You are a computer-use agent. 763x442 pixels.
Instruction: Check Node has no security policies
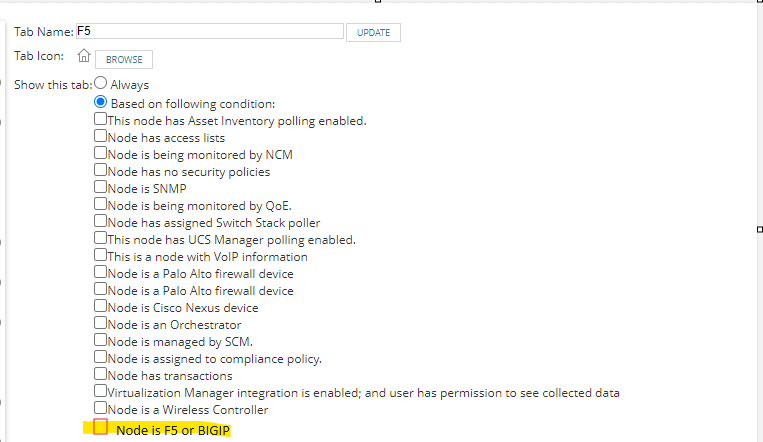click(100, 170)
